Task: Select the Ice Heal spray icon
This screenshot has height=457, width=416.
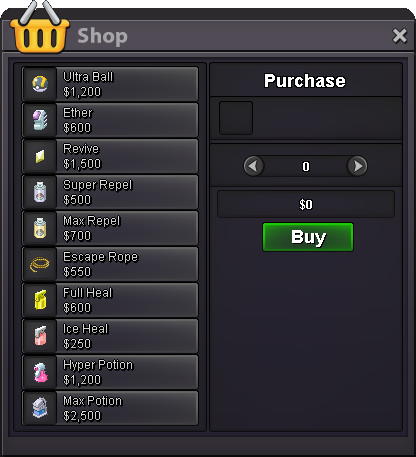Action: click(x=40, y=336)
